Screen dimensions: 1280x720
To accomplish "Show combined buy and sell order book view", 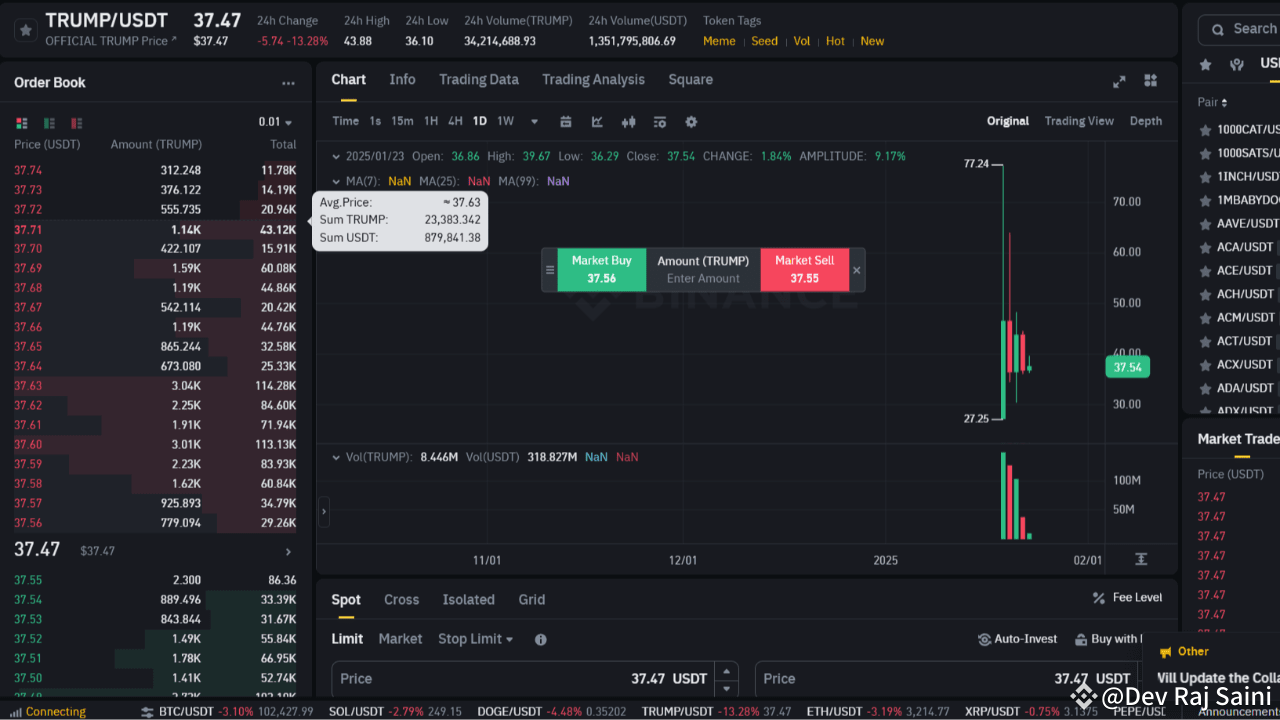I will click(x=21, y=123).
